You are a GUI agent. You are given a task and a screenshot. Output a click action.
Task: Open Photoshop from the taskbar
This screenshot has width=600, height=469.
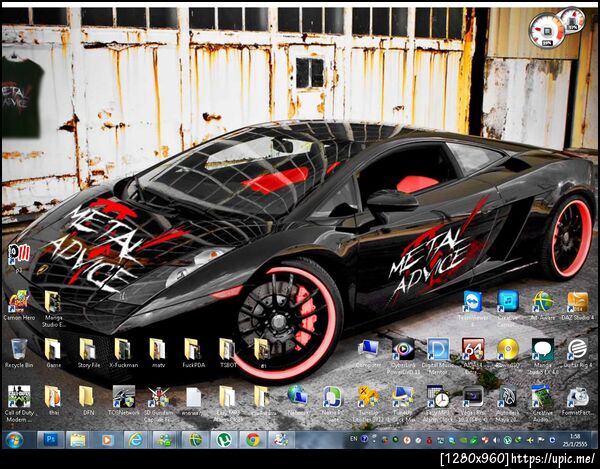(51, 440)
